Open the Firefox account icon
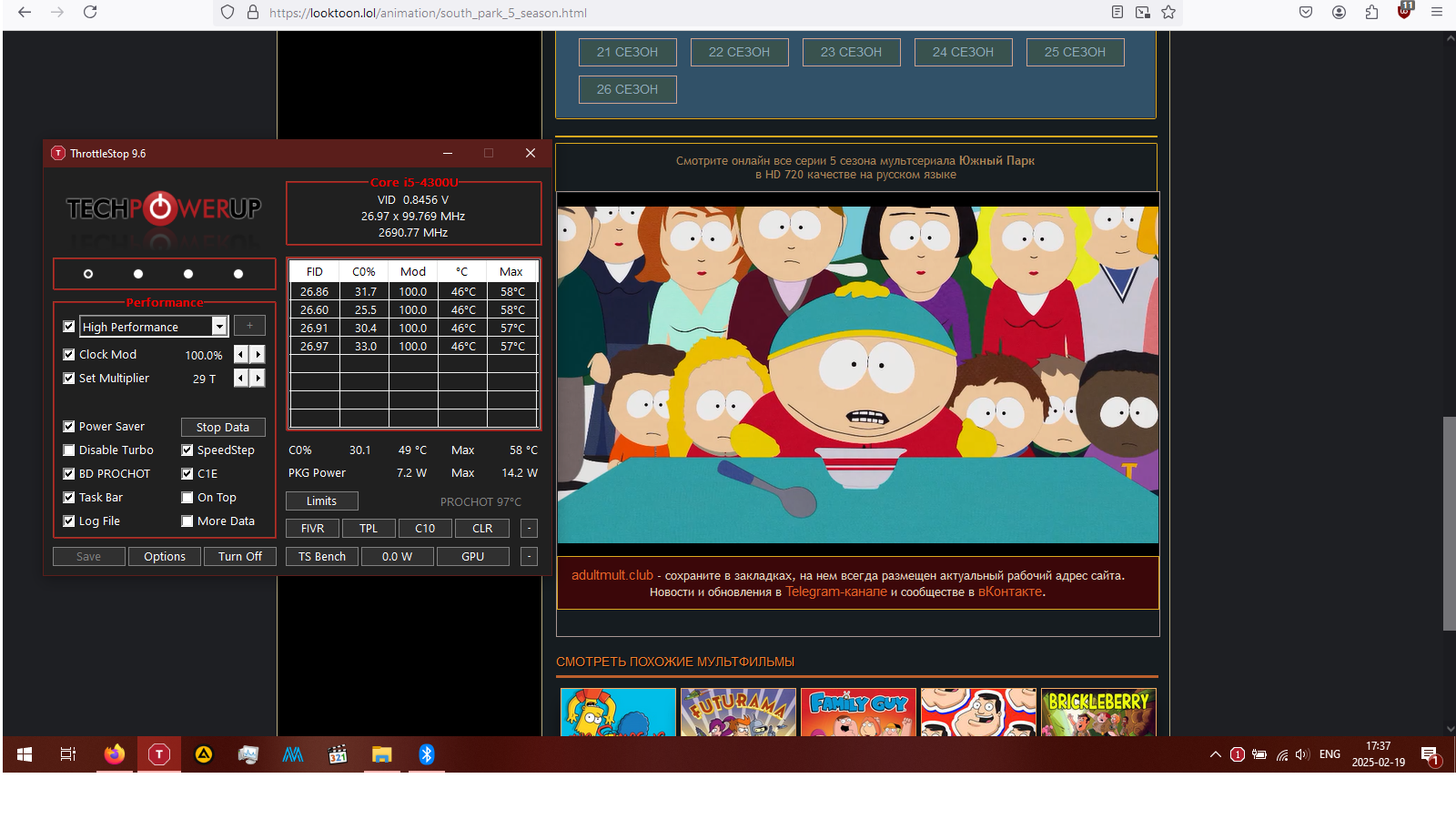Image resolution: width=1456 pixels, height=819 pixels. tap(1339, 12)
